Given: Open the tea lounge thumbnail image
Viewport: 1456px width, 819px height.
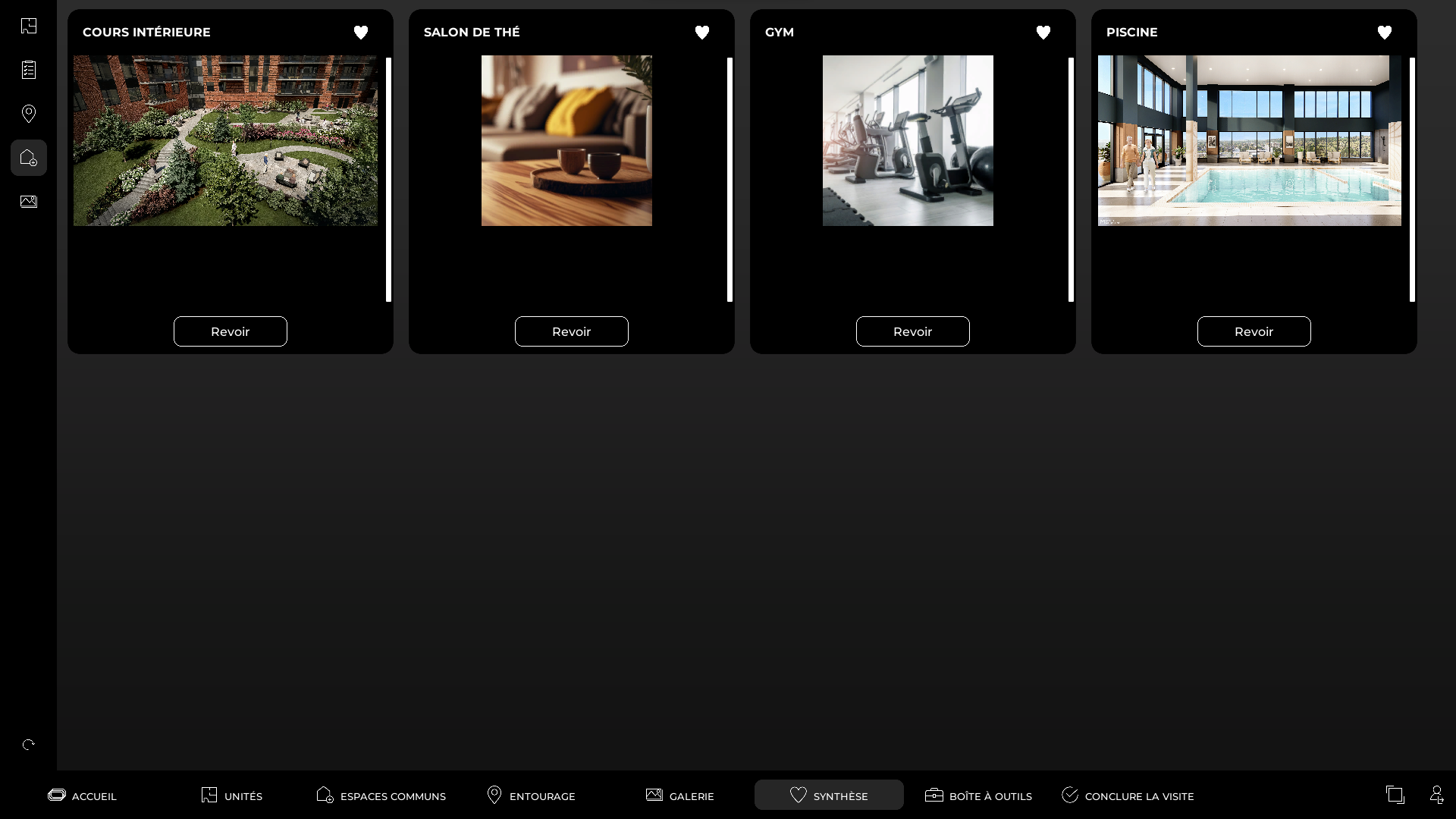Looking at the screenshot, I should click(x=566, y=140).
